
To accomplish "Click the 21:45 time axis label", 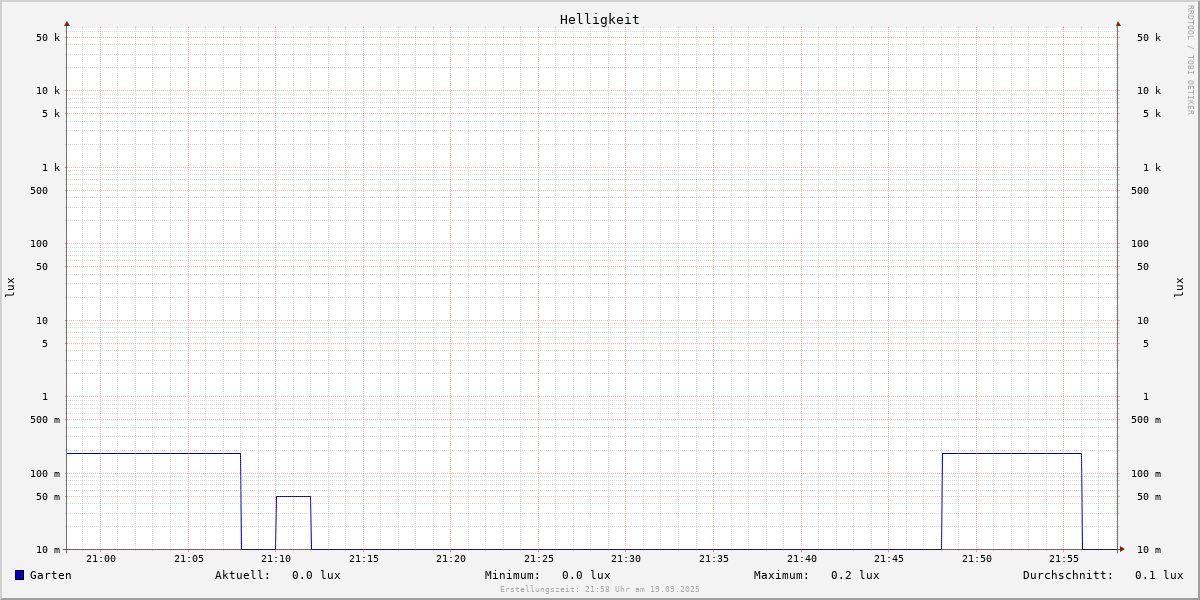I will click(889, 559).
